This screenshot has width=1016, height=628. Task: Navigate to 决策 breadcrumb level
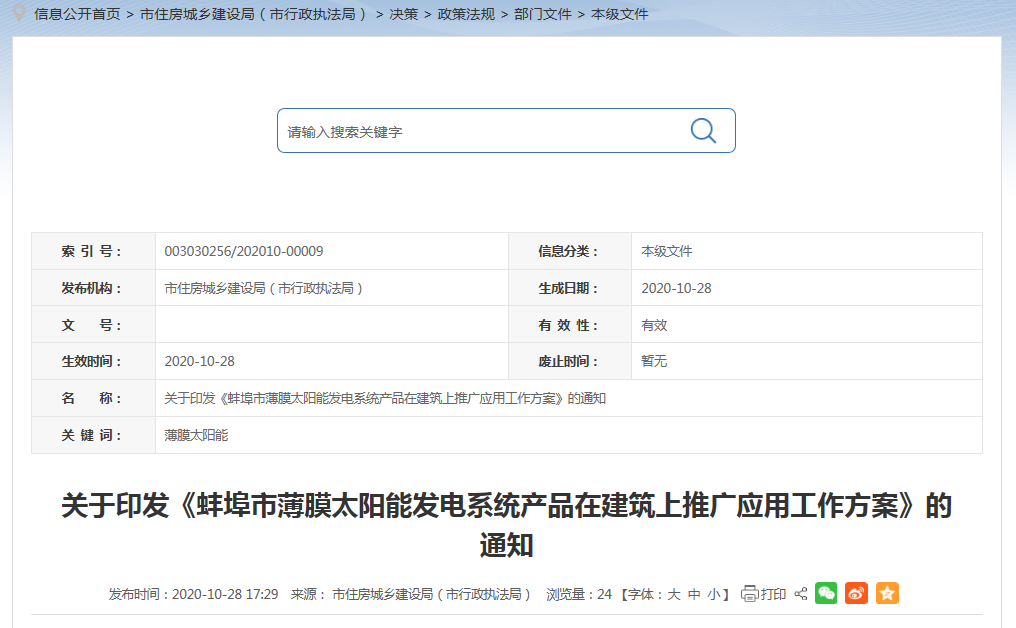(404, 14)
